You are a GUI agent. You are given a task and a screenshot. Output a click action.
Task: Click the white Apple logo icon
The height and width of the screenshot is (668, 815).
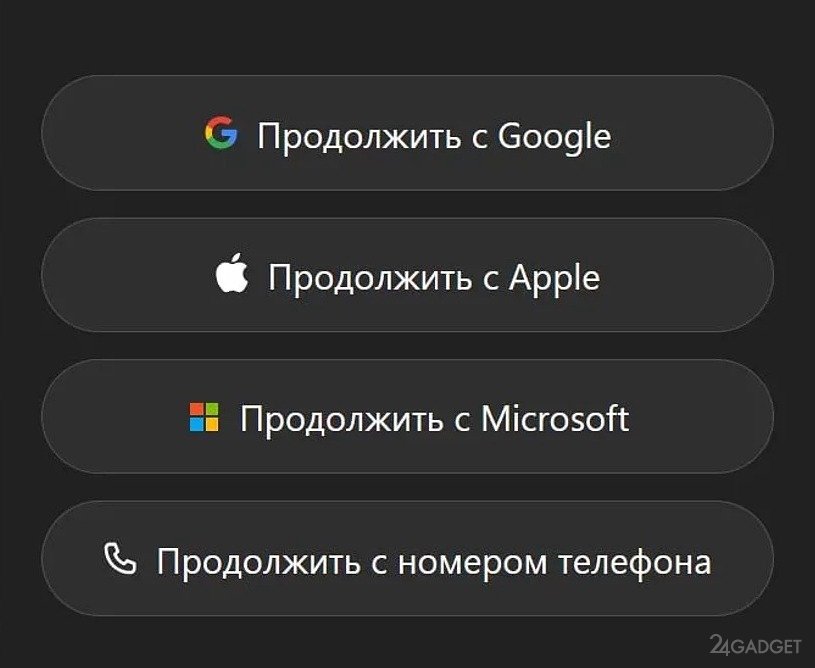[x=231, y=275]
